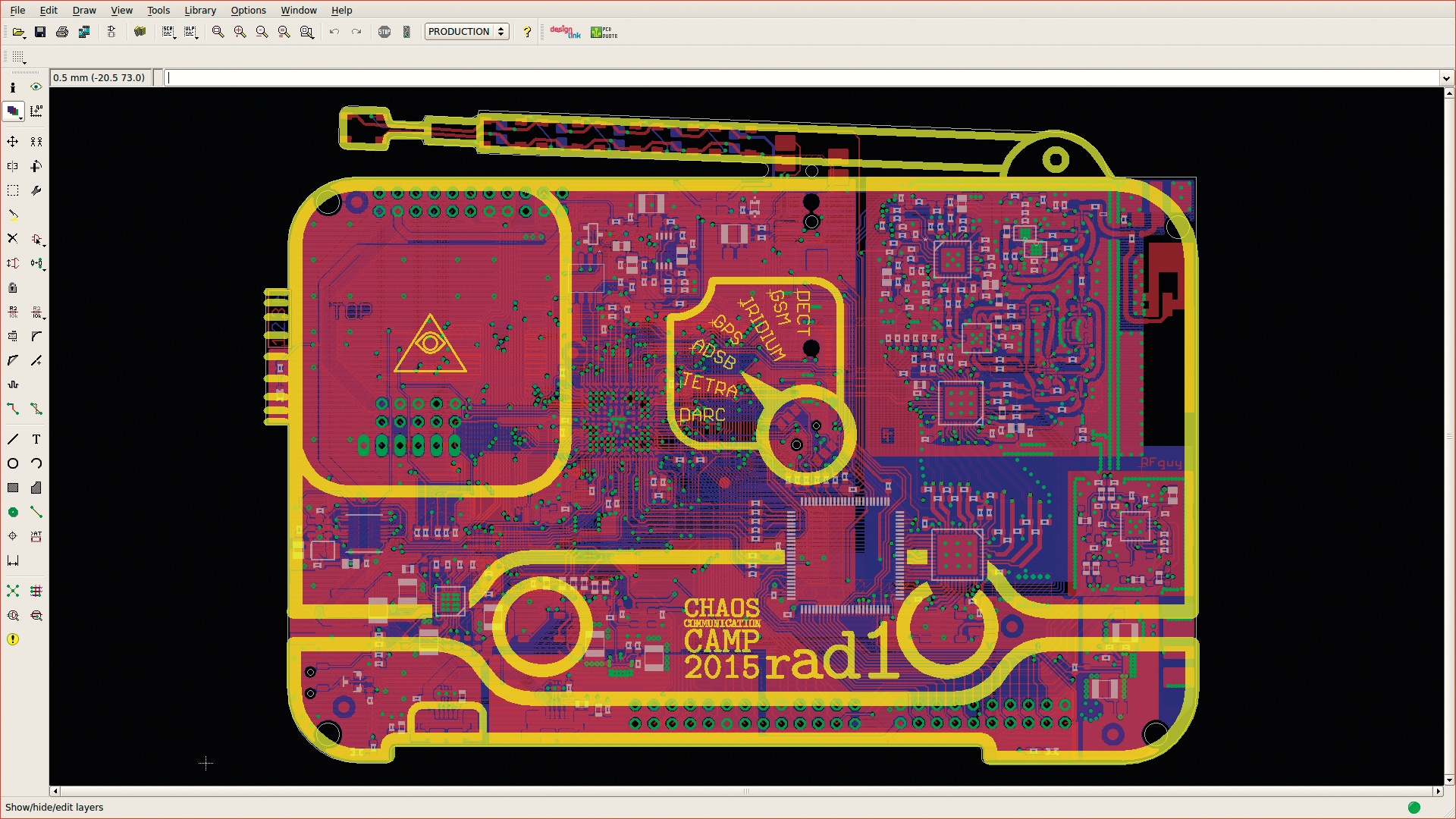Choose the Via tool
The height and width of the screenshot is (819, 1456).
click(13, 512)
